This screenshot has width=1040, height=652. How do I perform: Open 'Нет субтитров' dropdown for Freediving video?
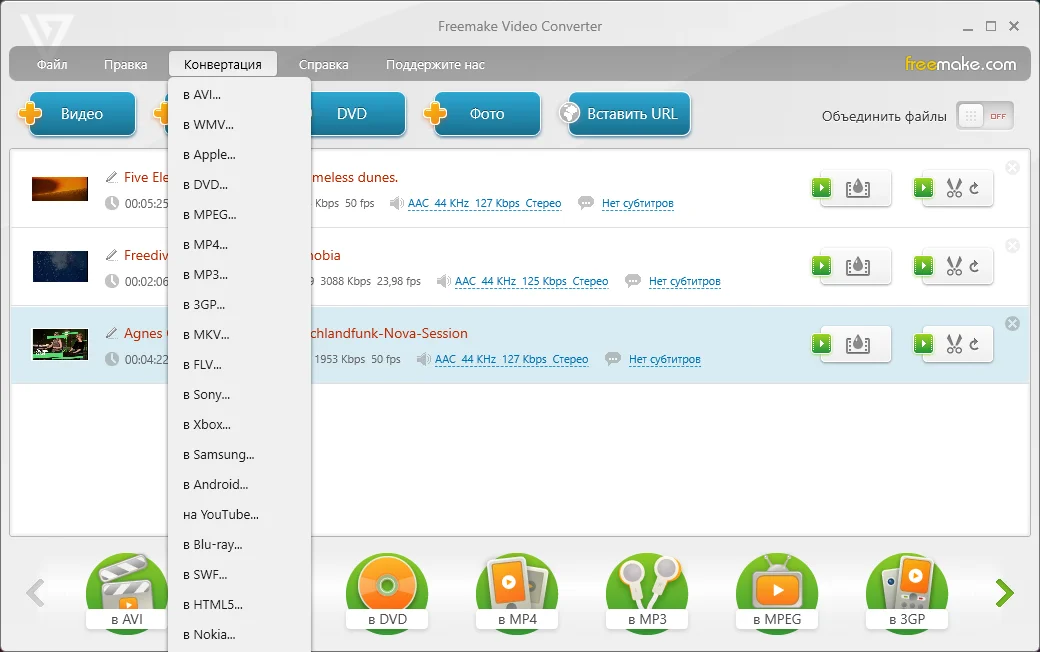pos(684,282)
